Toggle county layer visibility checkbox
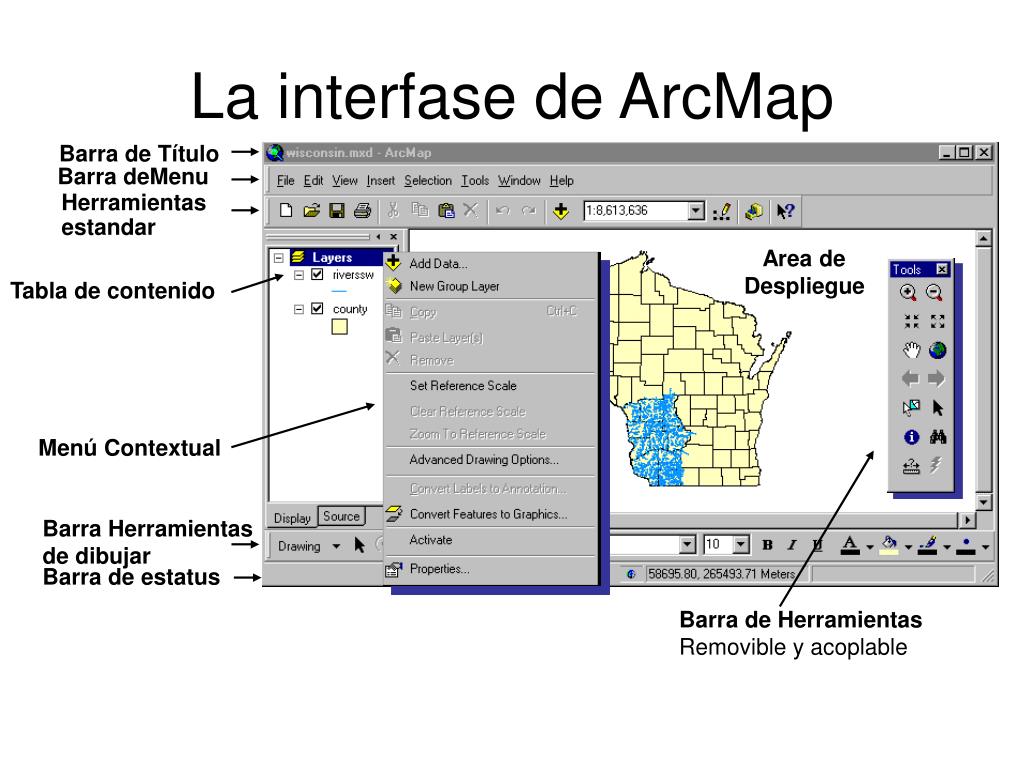This screenshot has width=1024, height=768. tap(317, 308)
